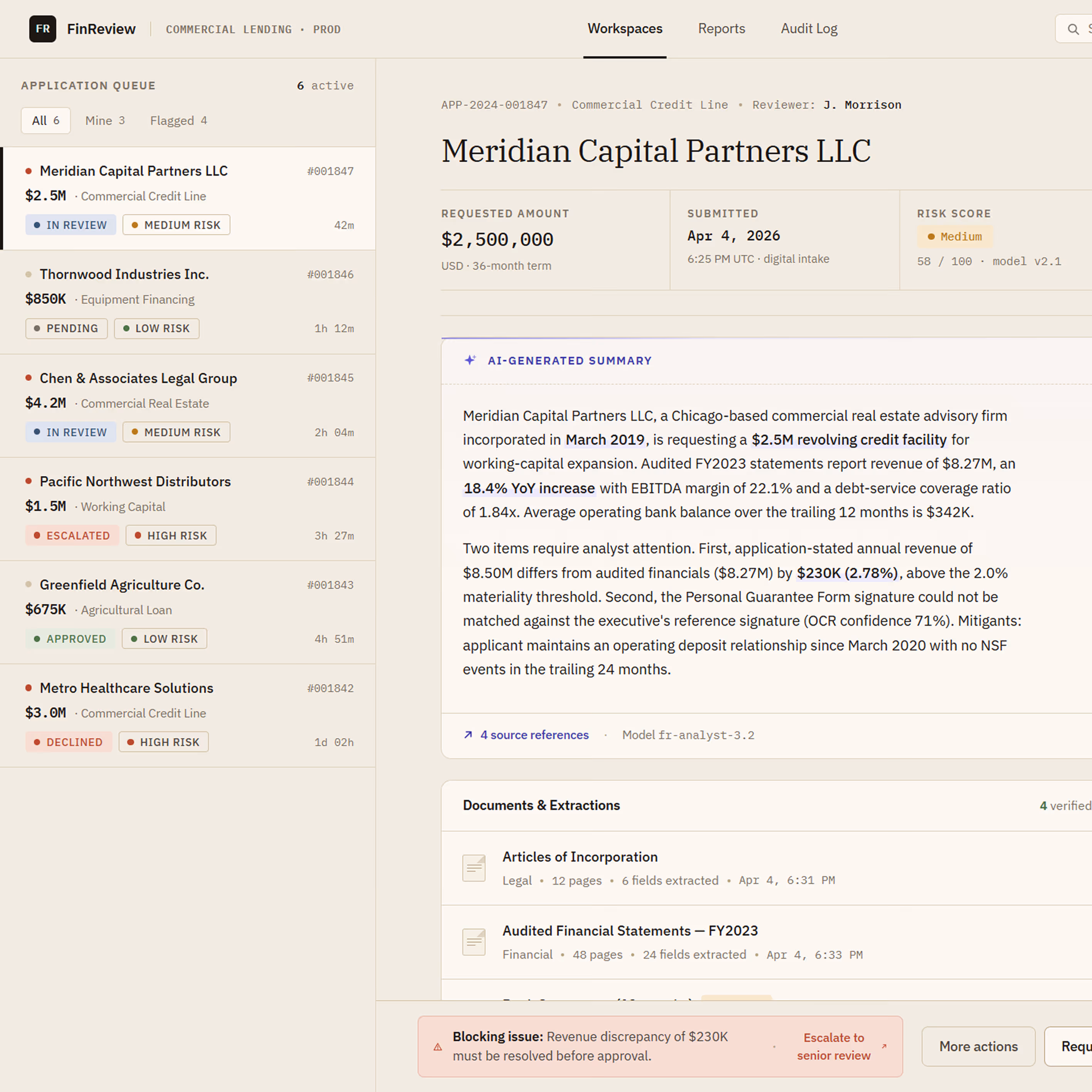Select Thornwood Industries Inc. application
Image resolution: width=1092 pixels, height=1092 pixels.
(x=188, y=302)
